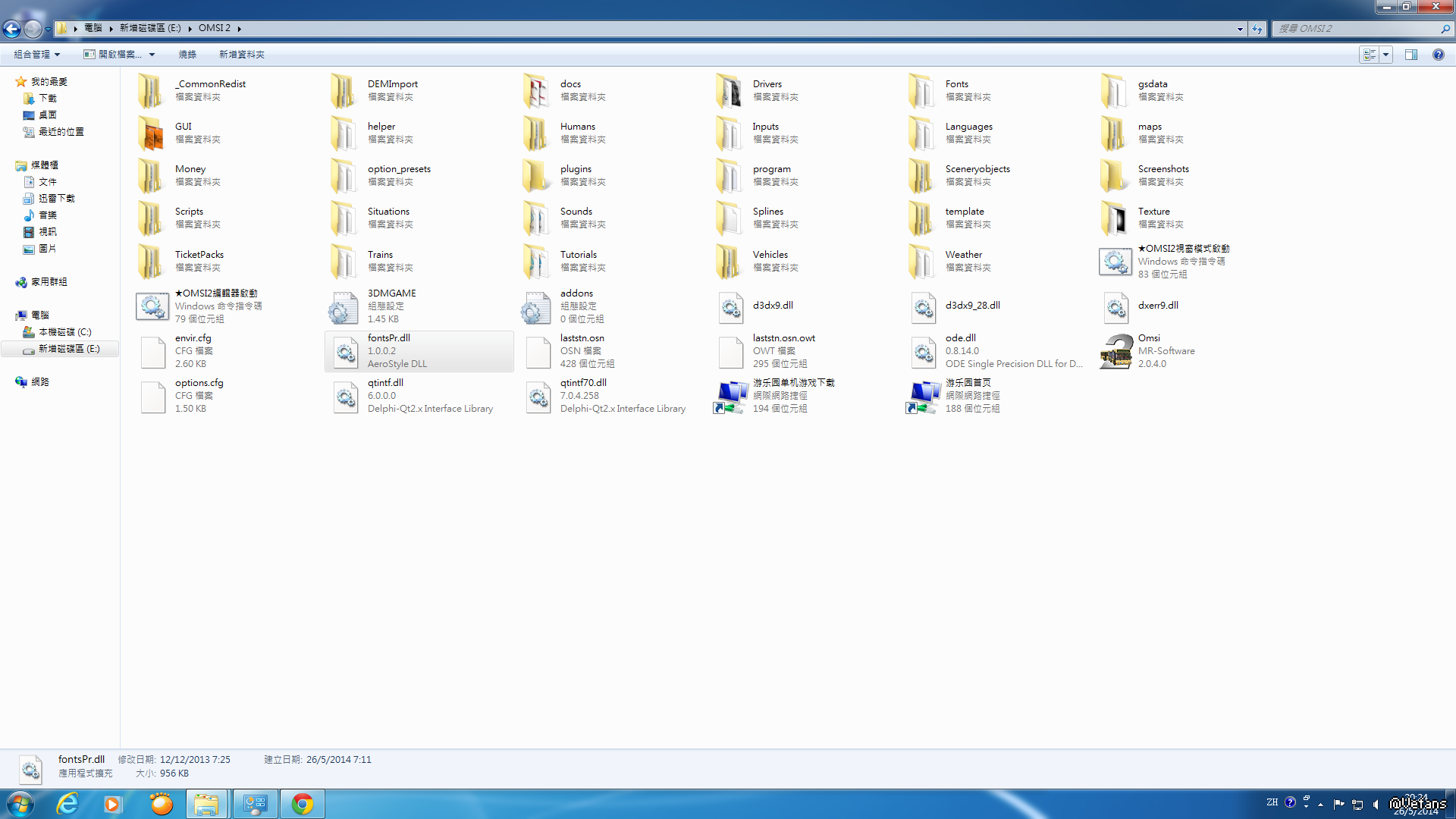
Task: Click the Texture folder icon
Action: (1114, 218)
